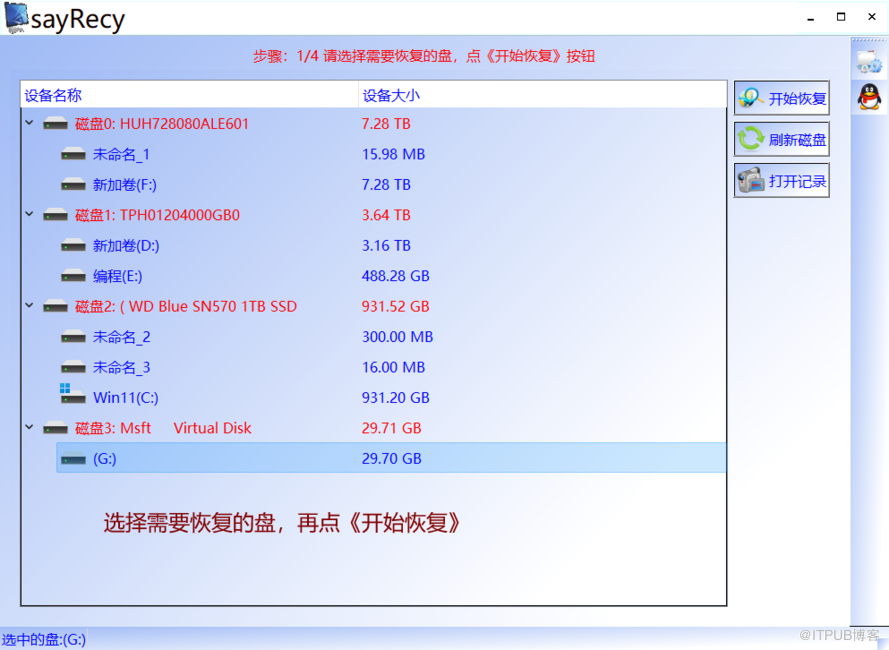Click the 3.64 TB size value
The image size is (889, 650).
pyautogui.click(x=386, y=215)
